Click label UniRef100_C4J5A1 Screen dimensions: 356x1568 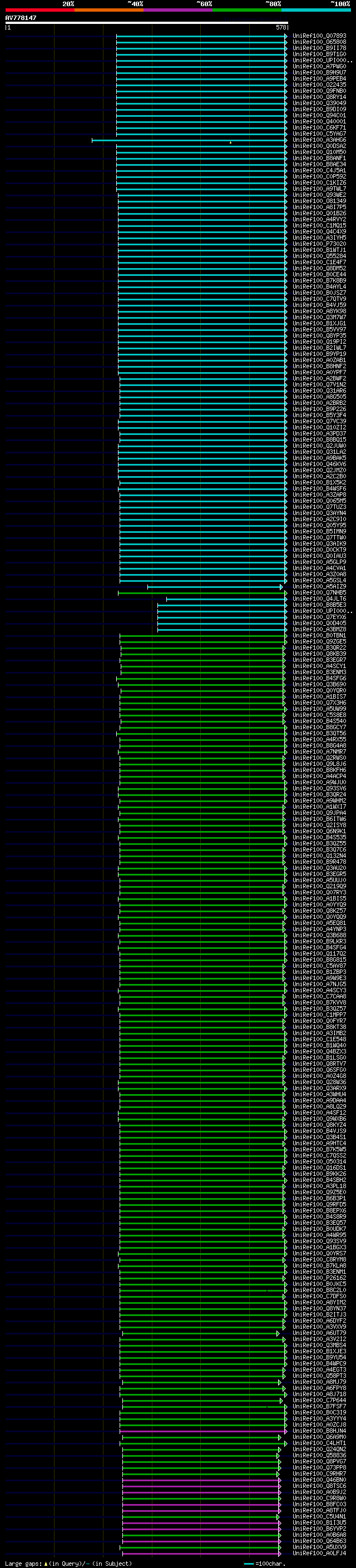[x=319, y=170]
